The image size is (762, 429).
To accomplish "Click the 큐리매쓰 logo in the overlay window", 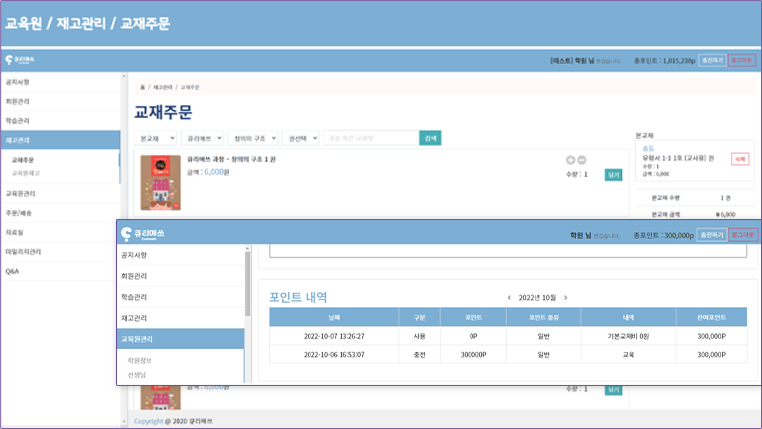I will tap(143, 234).
